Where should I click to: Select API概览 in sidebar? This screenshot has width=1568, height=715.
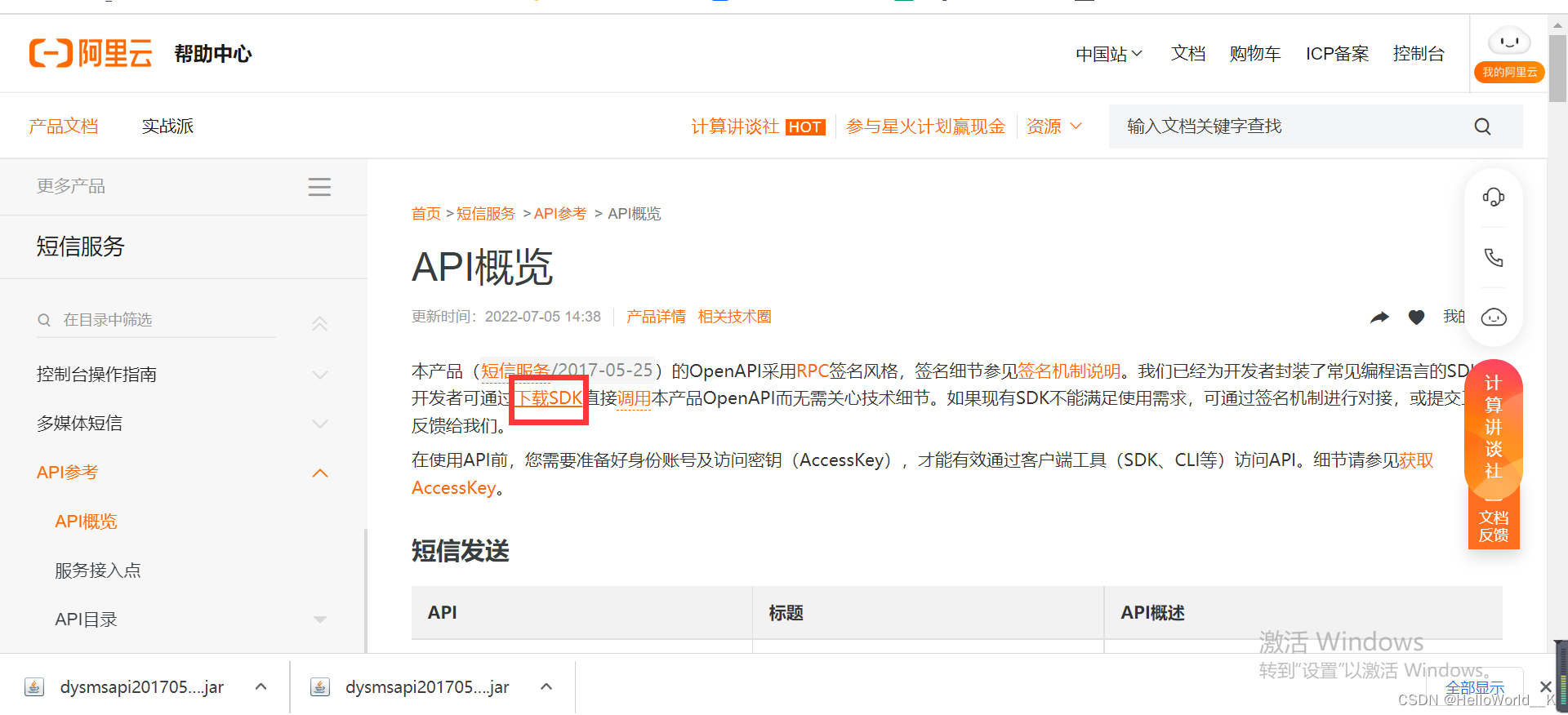[x=86, y=522]
